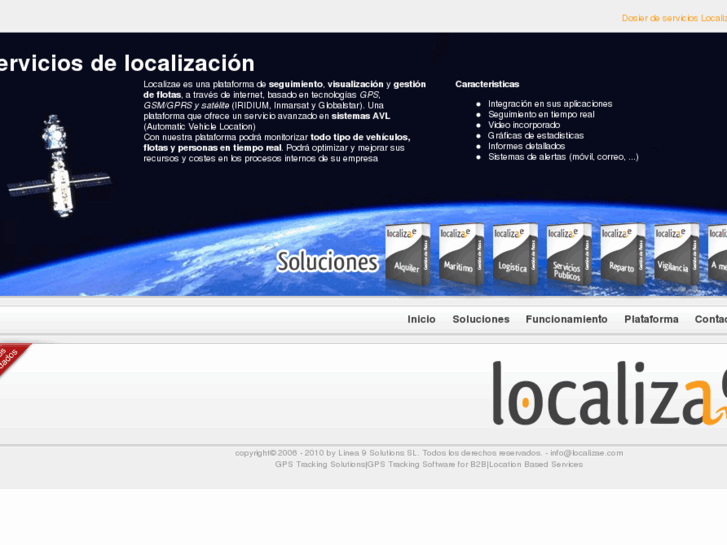Open the Alquiler solution box
This screenshot has width=727, height=545.
(408, 254)
